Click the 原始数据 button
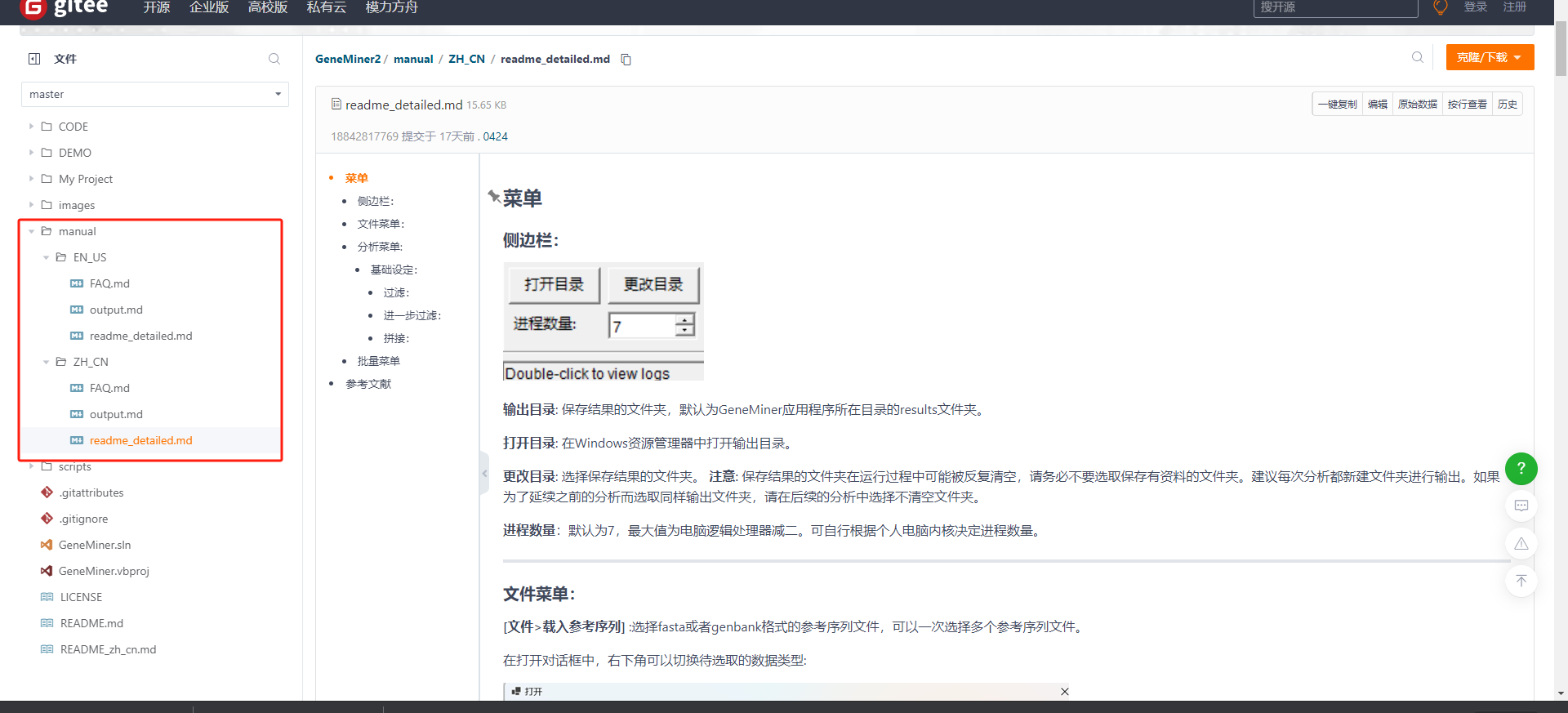Viewport: 1568px width, 713px height. 1418,105
